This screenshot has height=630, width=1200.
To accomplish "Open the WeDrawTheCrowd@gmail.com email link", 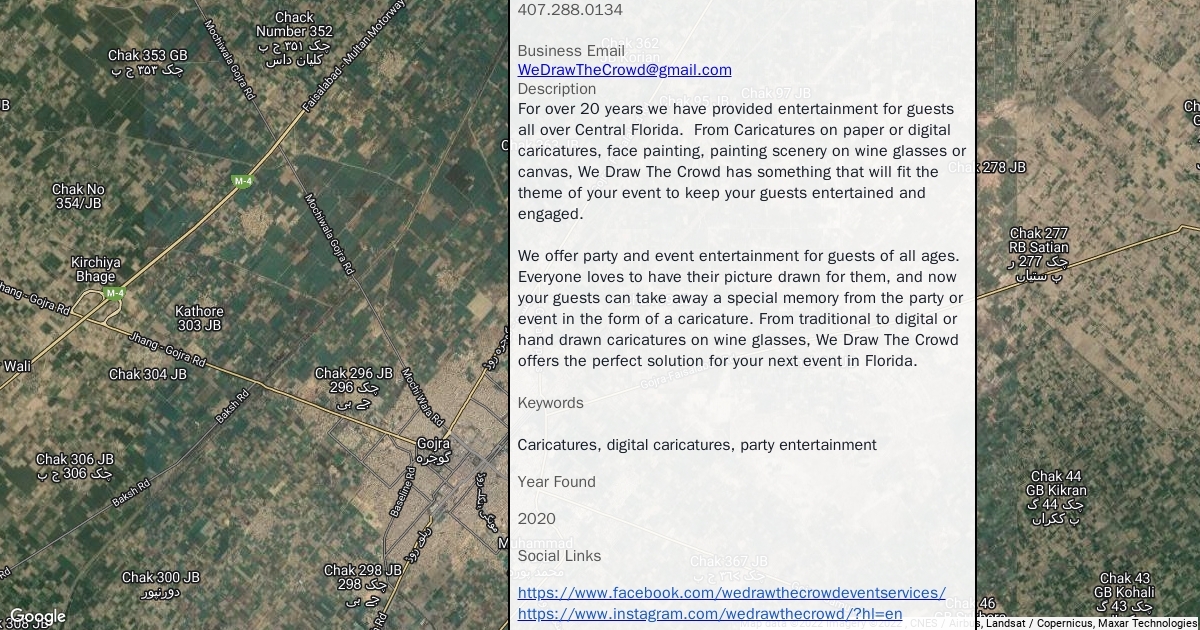I will click(x=624, y=70).
